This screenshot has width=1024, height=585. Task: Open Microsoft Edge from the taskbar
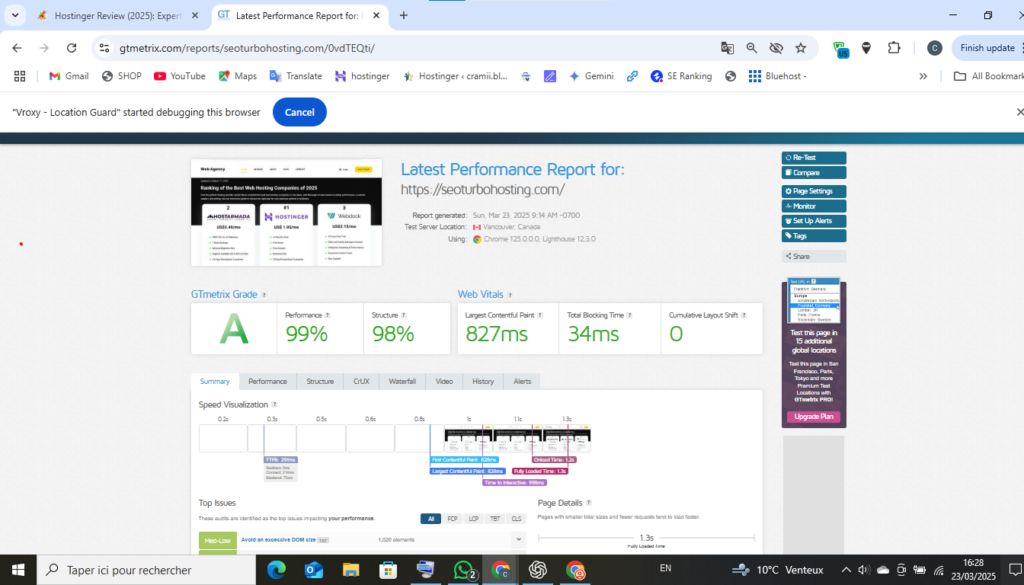click(276, 570)
